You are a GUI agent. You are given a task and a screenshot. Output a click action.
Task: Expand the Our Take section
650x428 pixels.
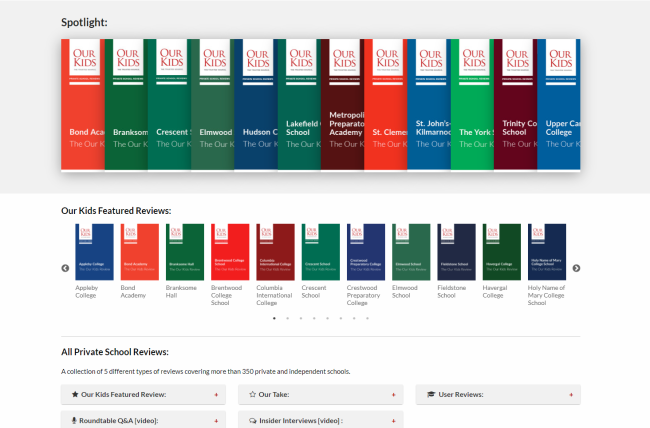point(320,394)
